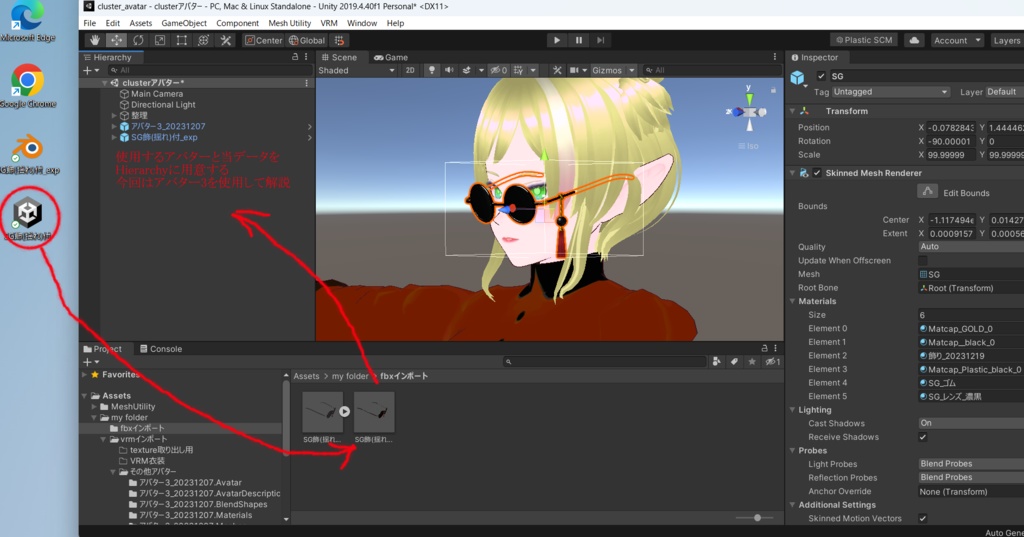
Task: Select the Scale tool
Action: (160, 41)
